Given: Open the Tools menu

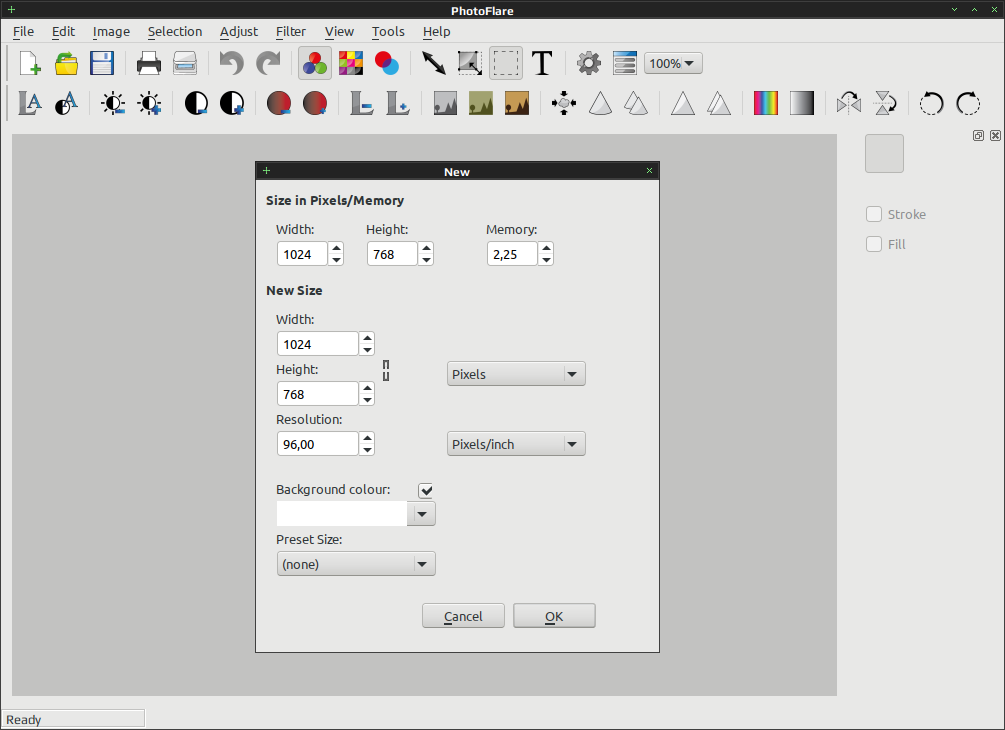Looking at the screenshot, I should pos(388,31).
